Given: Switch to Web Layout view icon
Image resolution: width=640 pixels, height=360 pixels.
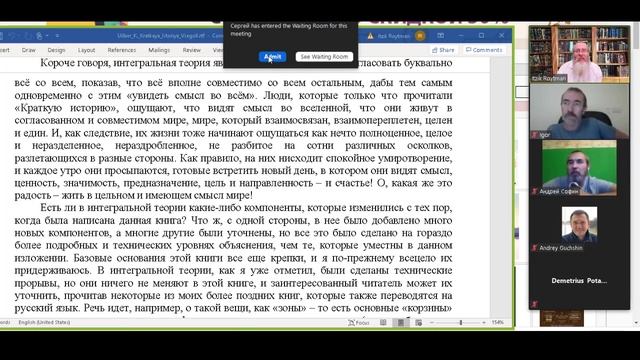Looking at the screenshot, I should pyautogui.click(x=418, y=322).
